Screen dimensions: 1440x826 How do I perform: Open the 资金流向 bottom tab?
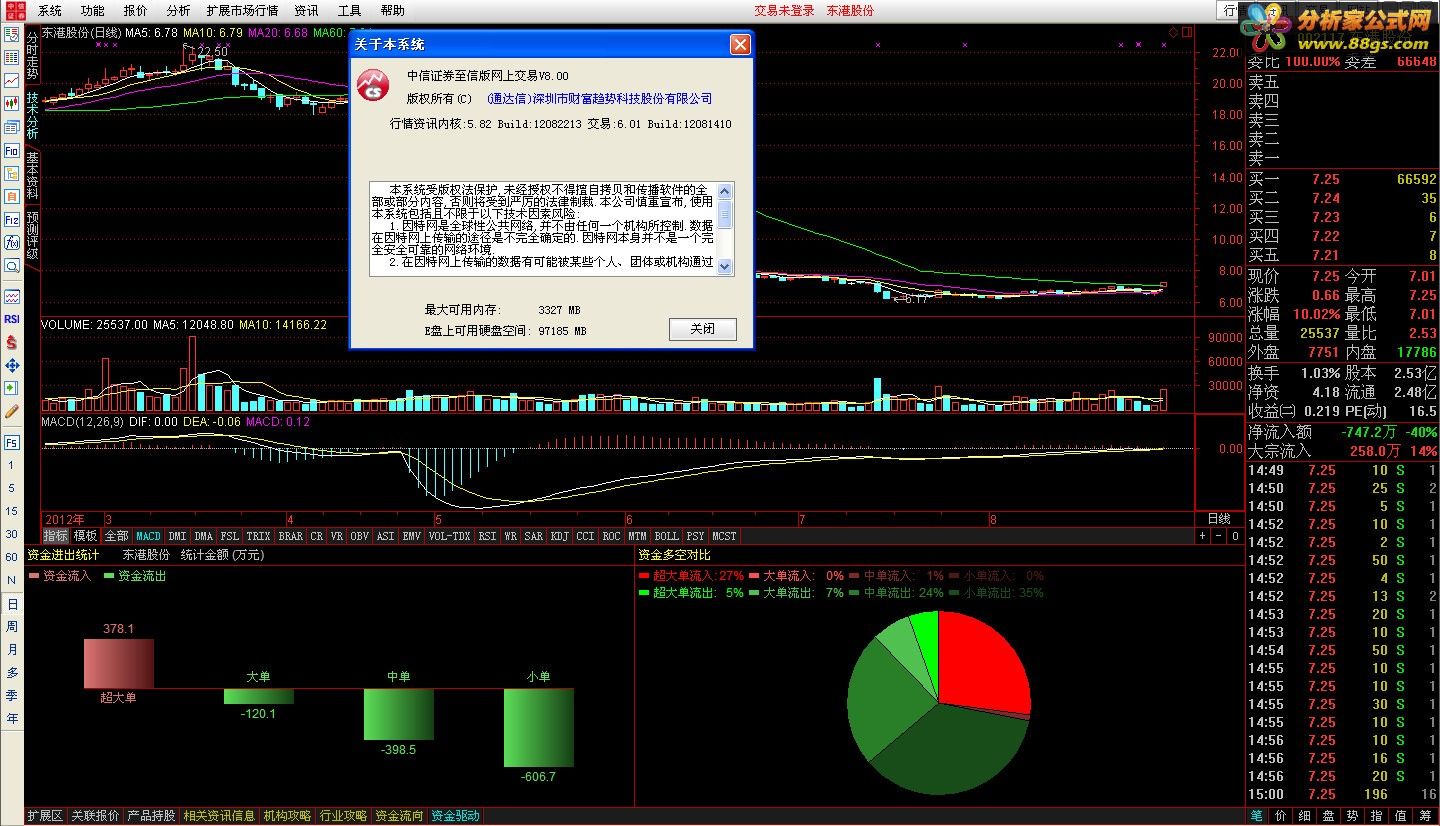tap(399, 816)
